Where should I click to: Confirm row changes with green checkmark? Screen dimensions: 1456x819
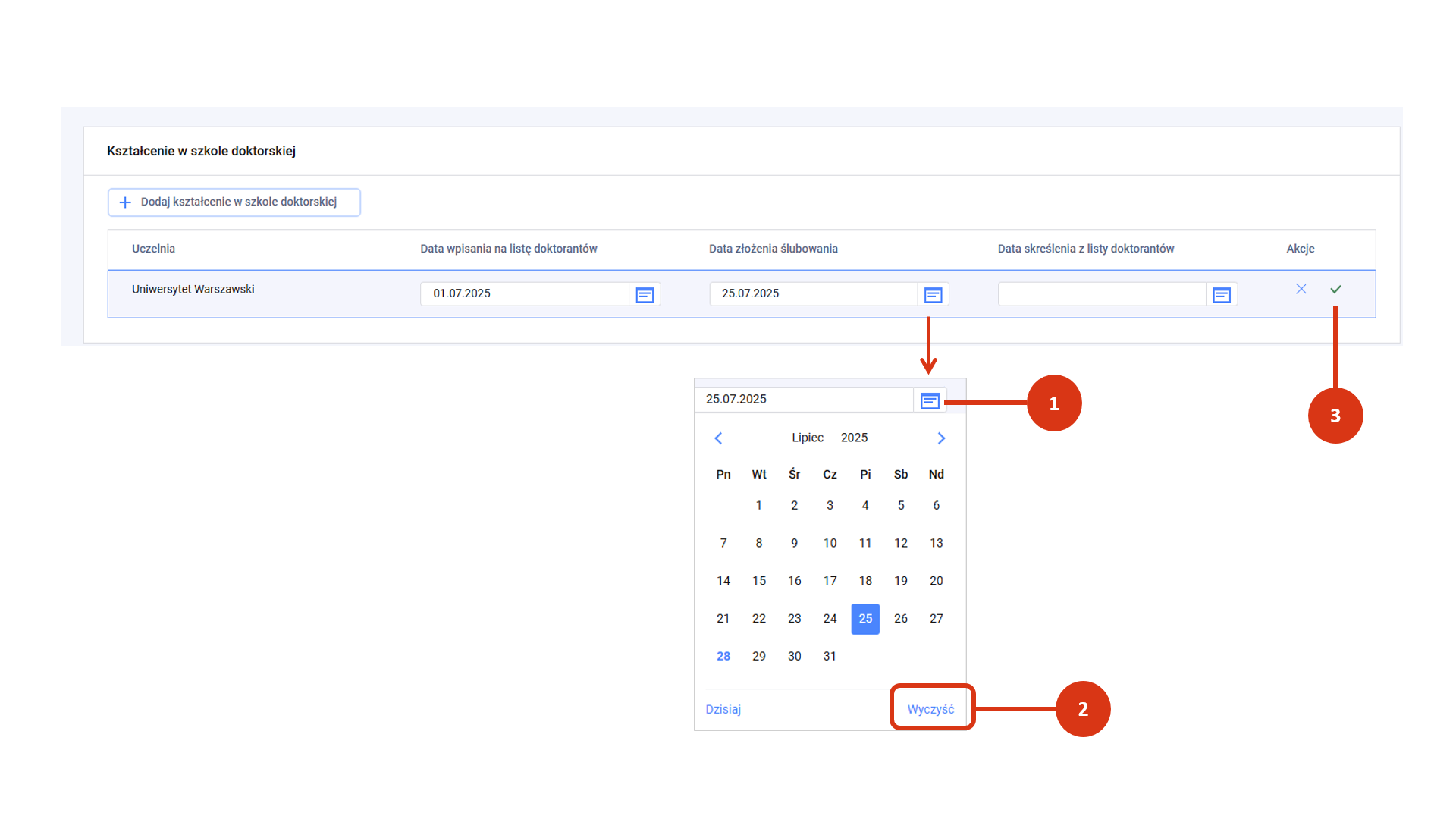point(1335,289)
